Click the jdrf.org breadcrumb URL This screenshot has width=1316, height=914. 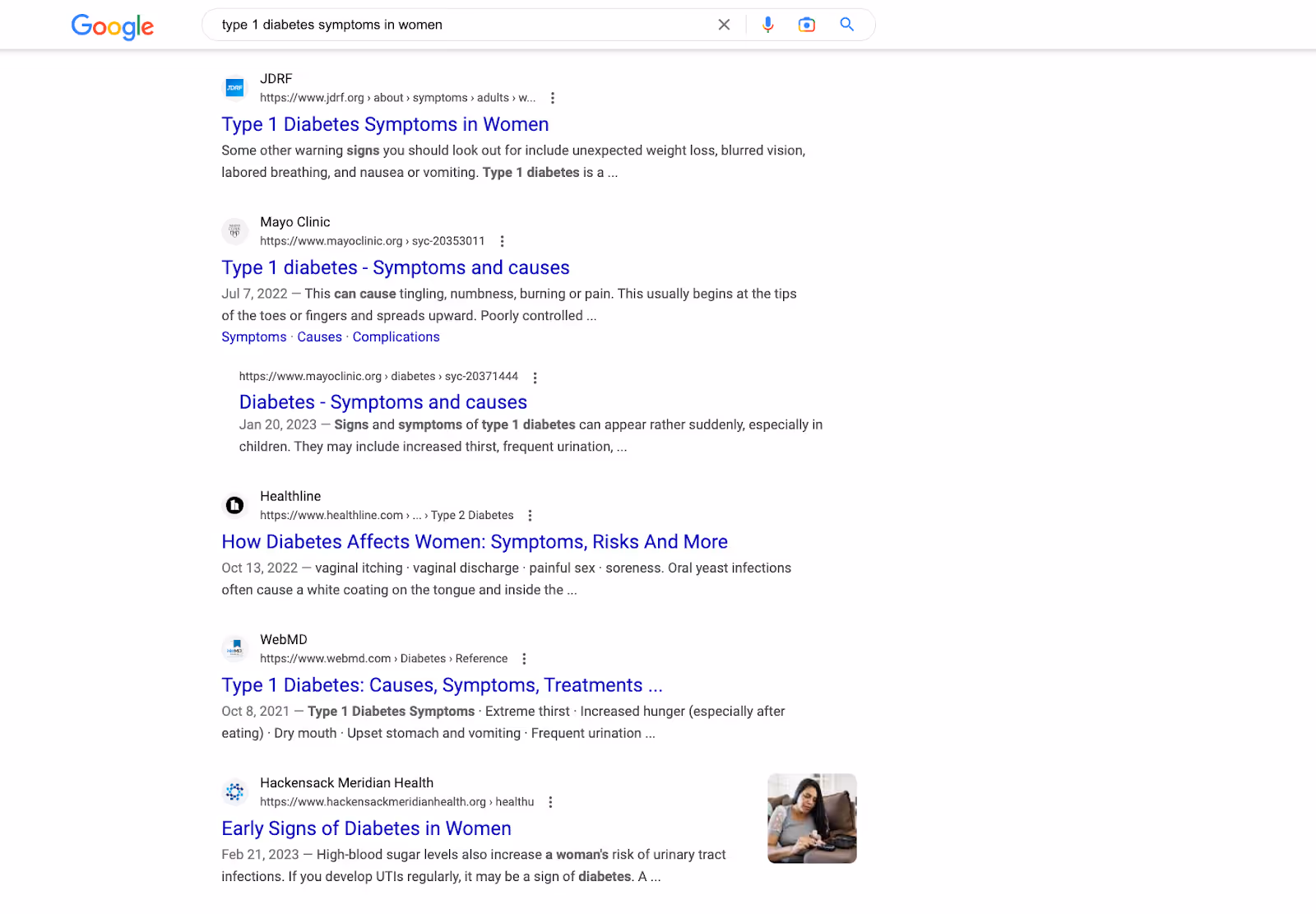point(397,98)
